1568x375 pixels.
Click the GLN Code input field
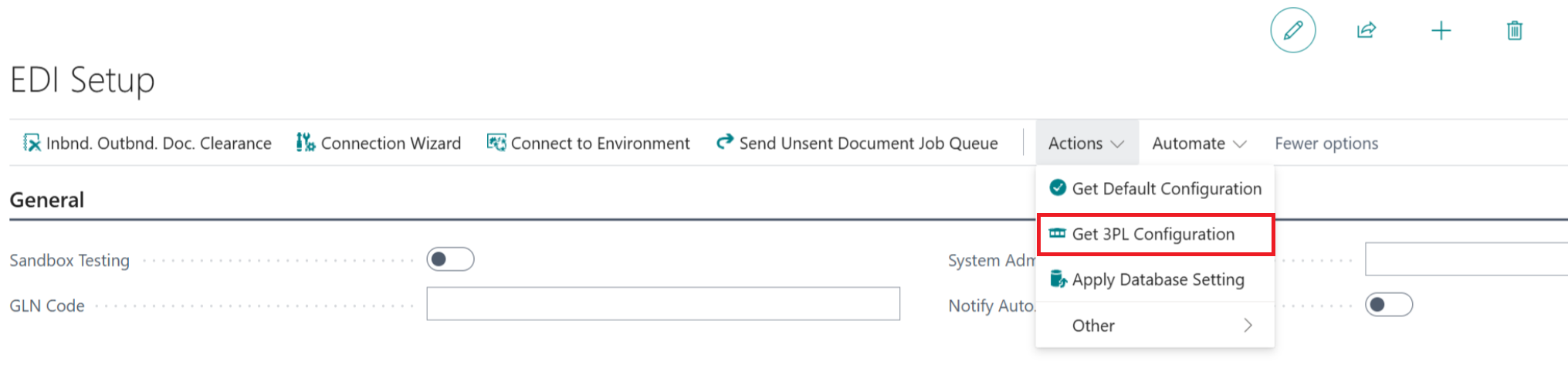(x=662, y=304)
